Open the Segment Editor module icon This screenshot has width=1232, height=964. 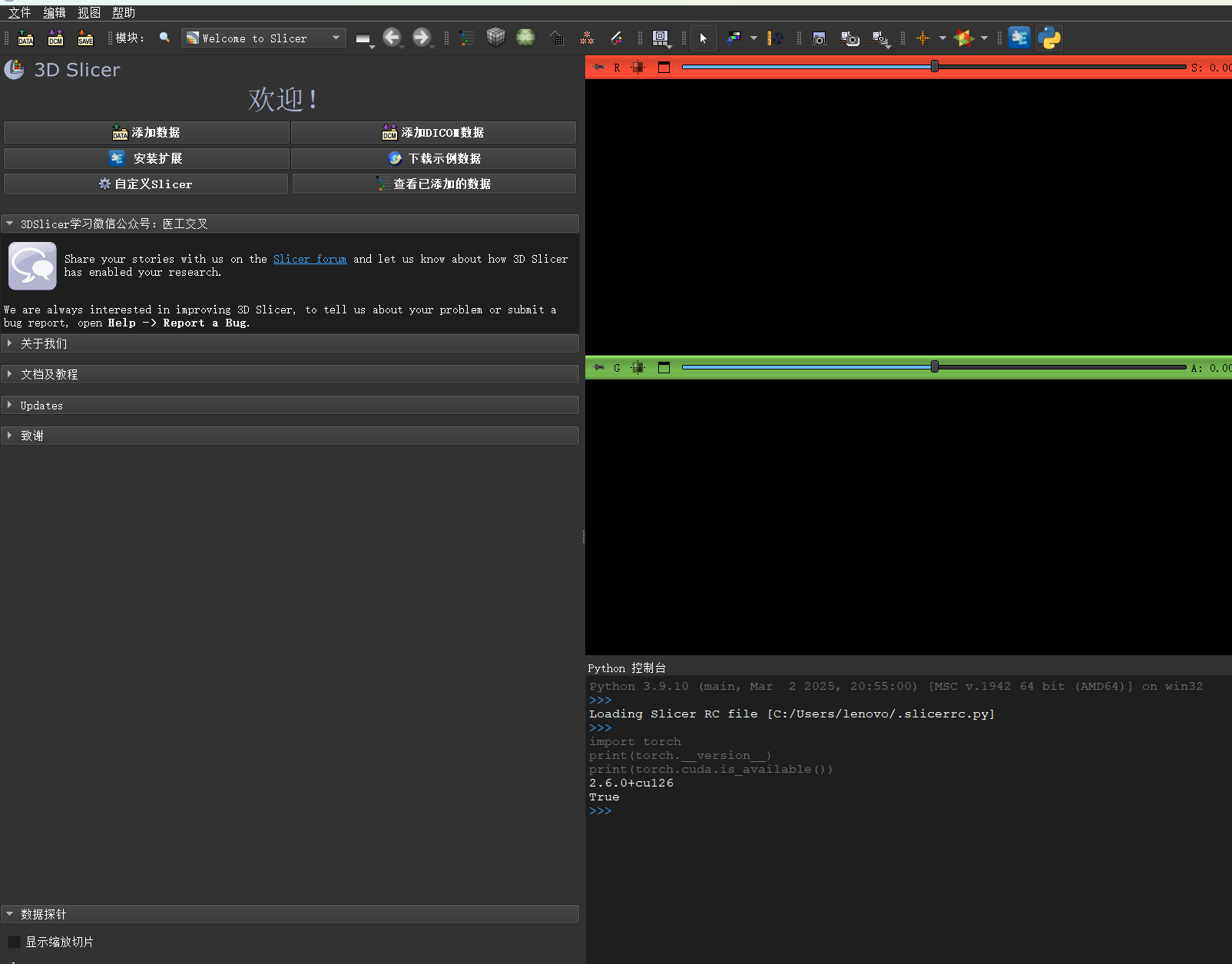click(617, 38)
